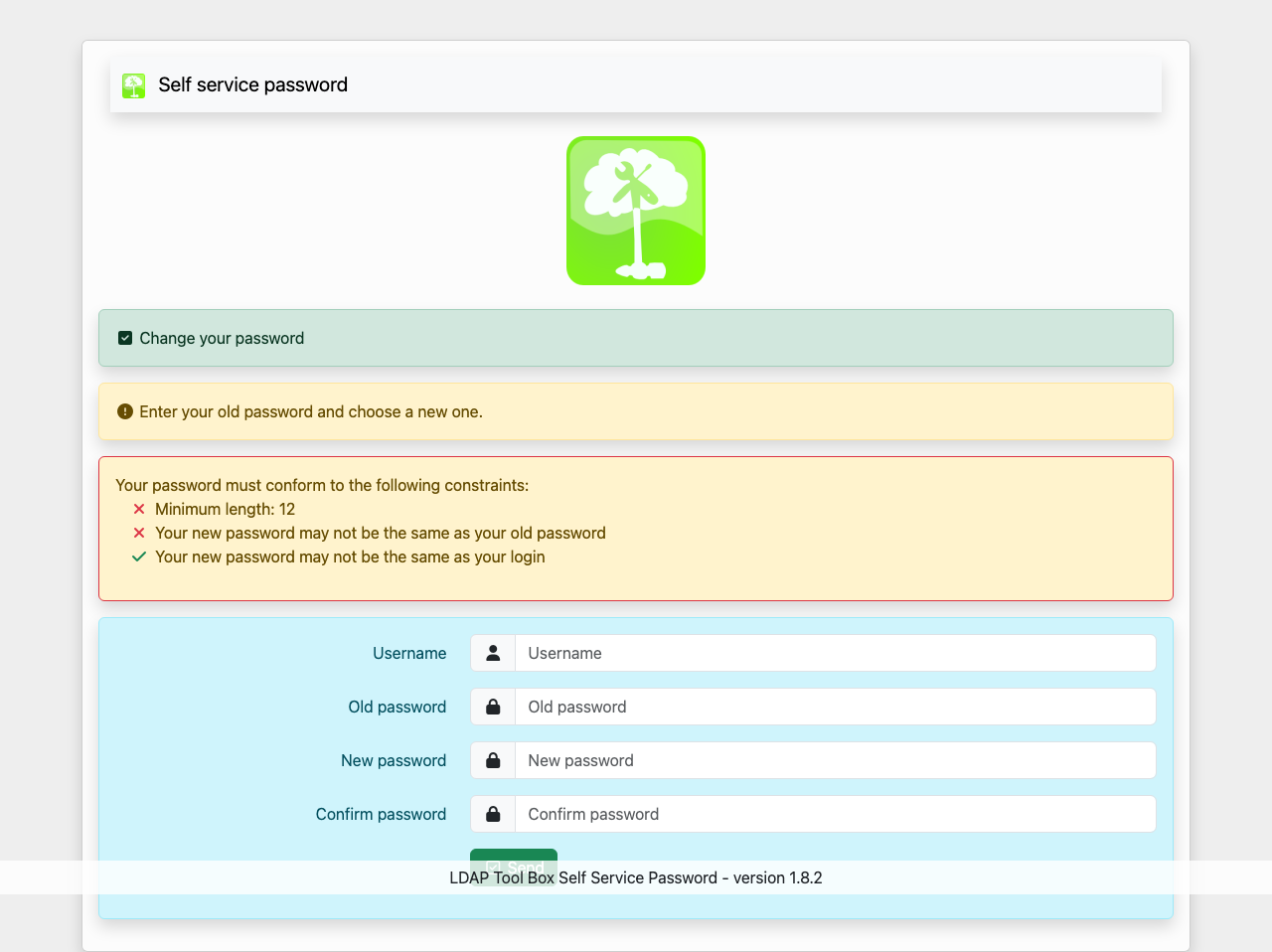Click lock icon beside Old password field
The width and height of the screenshot is (1272, 952).
pyautogui.click(x=493, y=707)
